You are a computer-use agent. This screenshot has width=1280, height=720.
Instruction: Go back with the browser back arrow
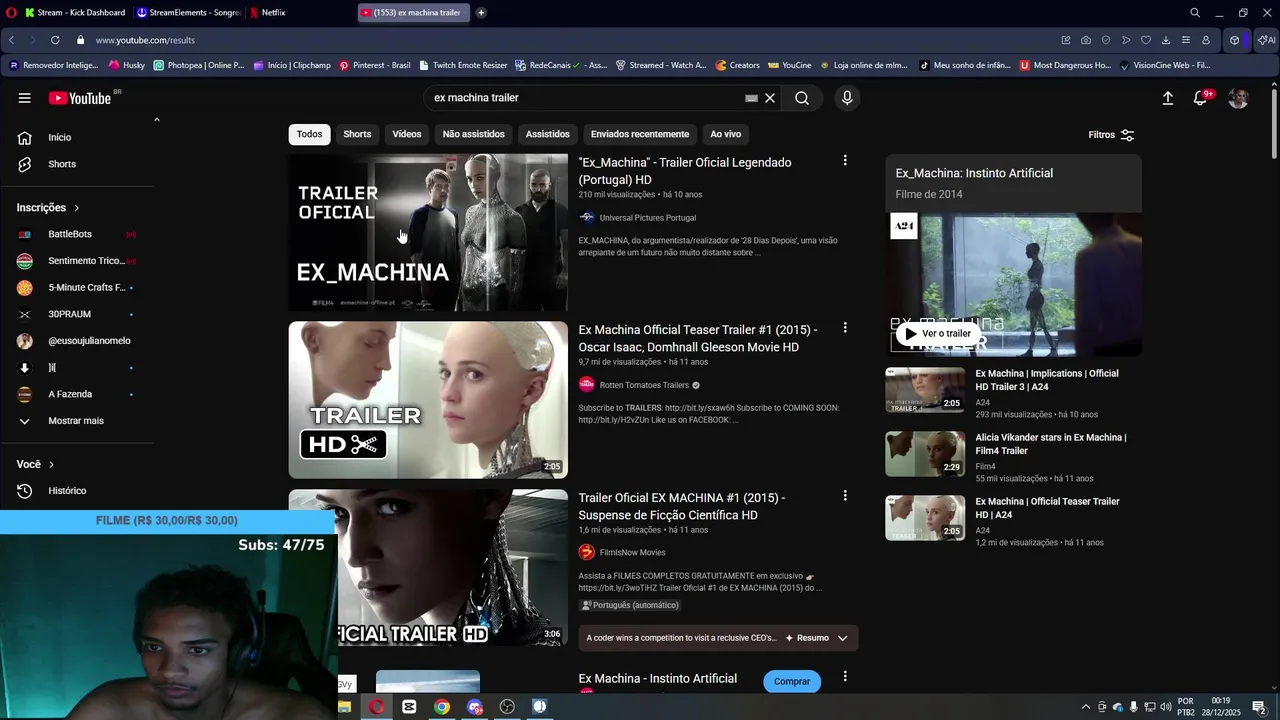click(x=12, y=40)
